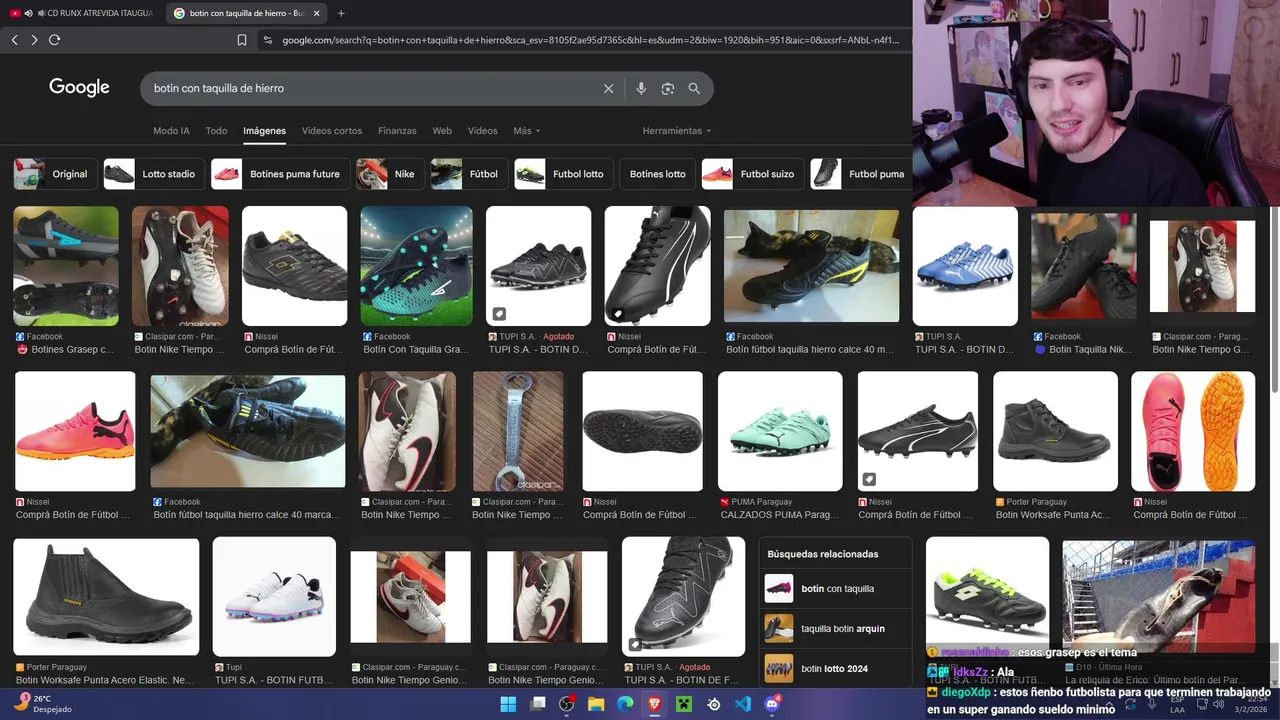This screenshot has height=720, width=1280.
Task: Open Discord from taskbar
Action: point(772,704)
